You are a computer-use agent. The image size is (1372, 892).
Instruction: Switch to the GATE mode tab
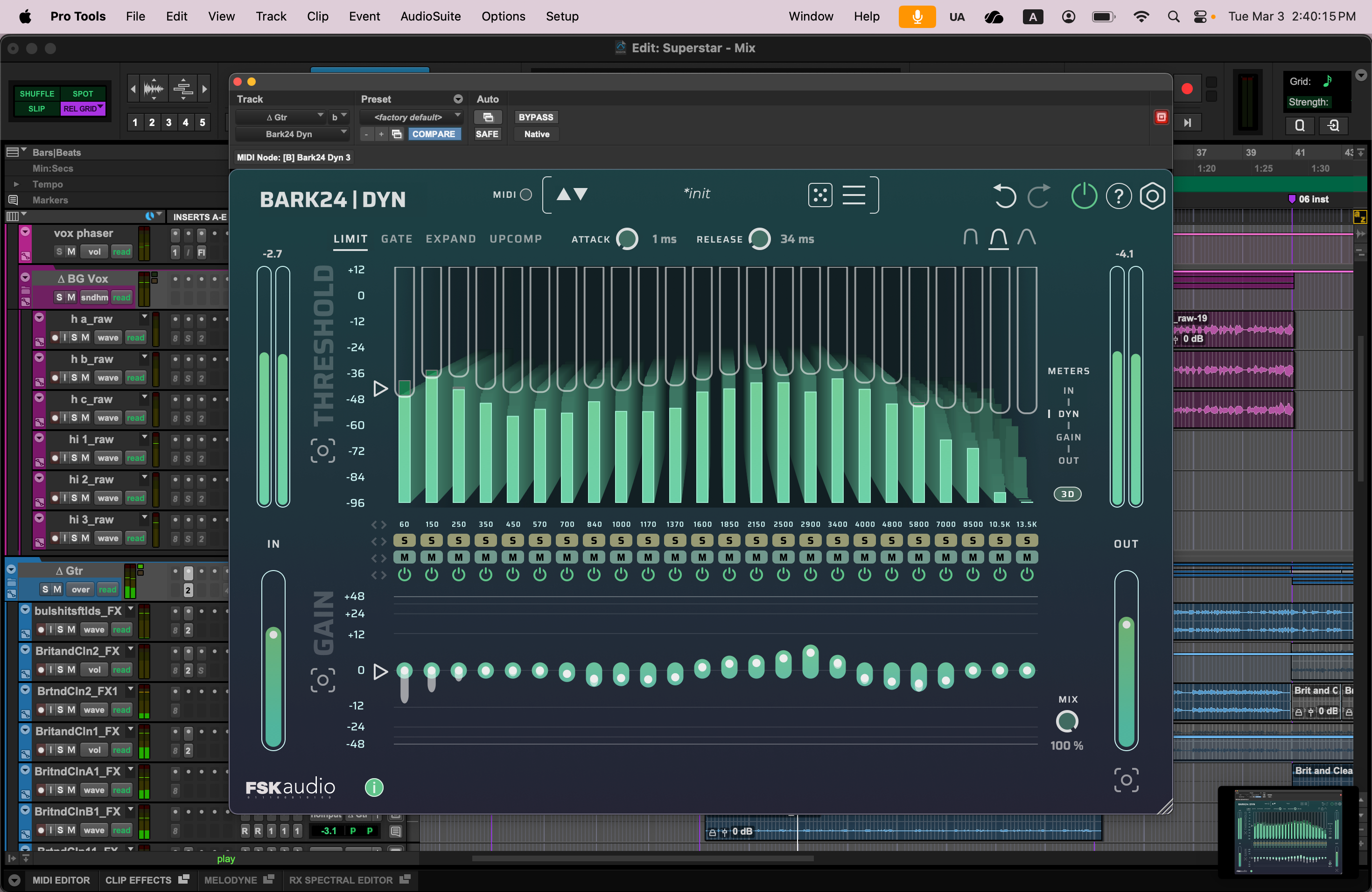pos(397,239)
